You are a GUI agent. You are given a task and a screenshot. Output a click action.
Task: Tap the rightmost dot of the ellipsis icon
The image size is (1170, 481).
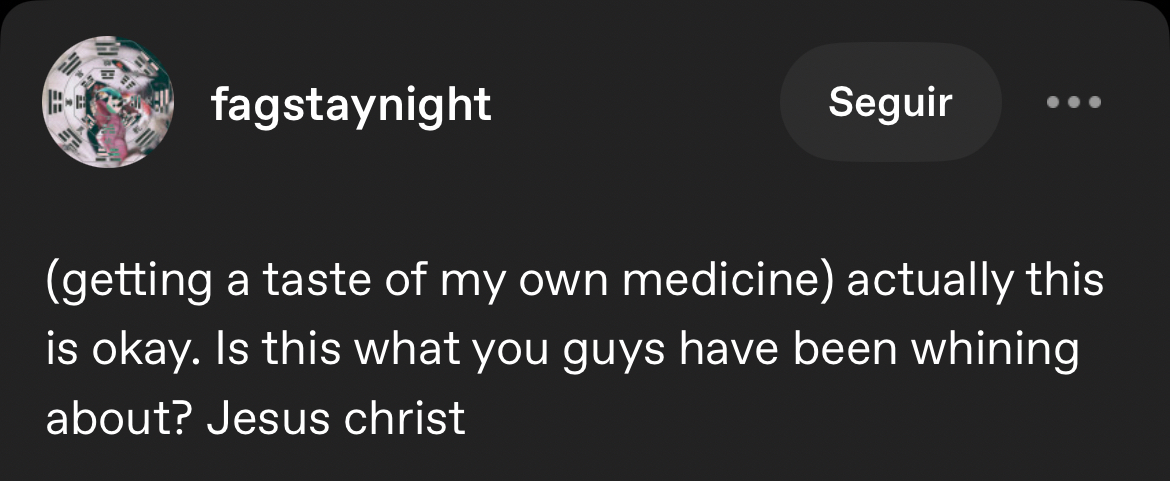click(1094, 102)
